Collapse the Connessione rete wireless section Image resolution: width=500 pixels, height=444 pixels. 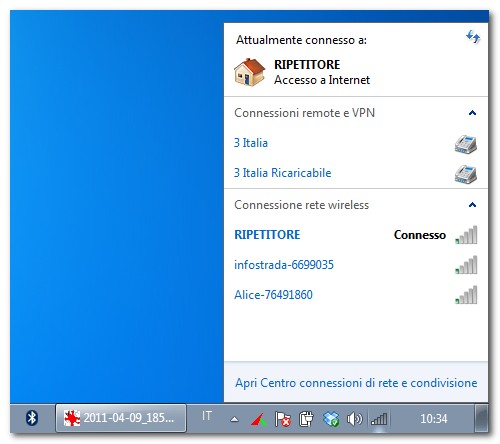coord(472,205)
